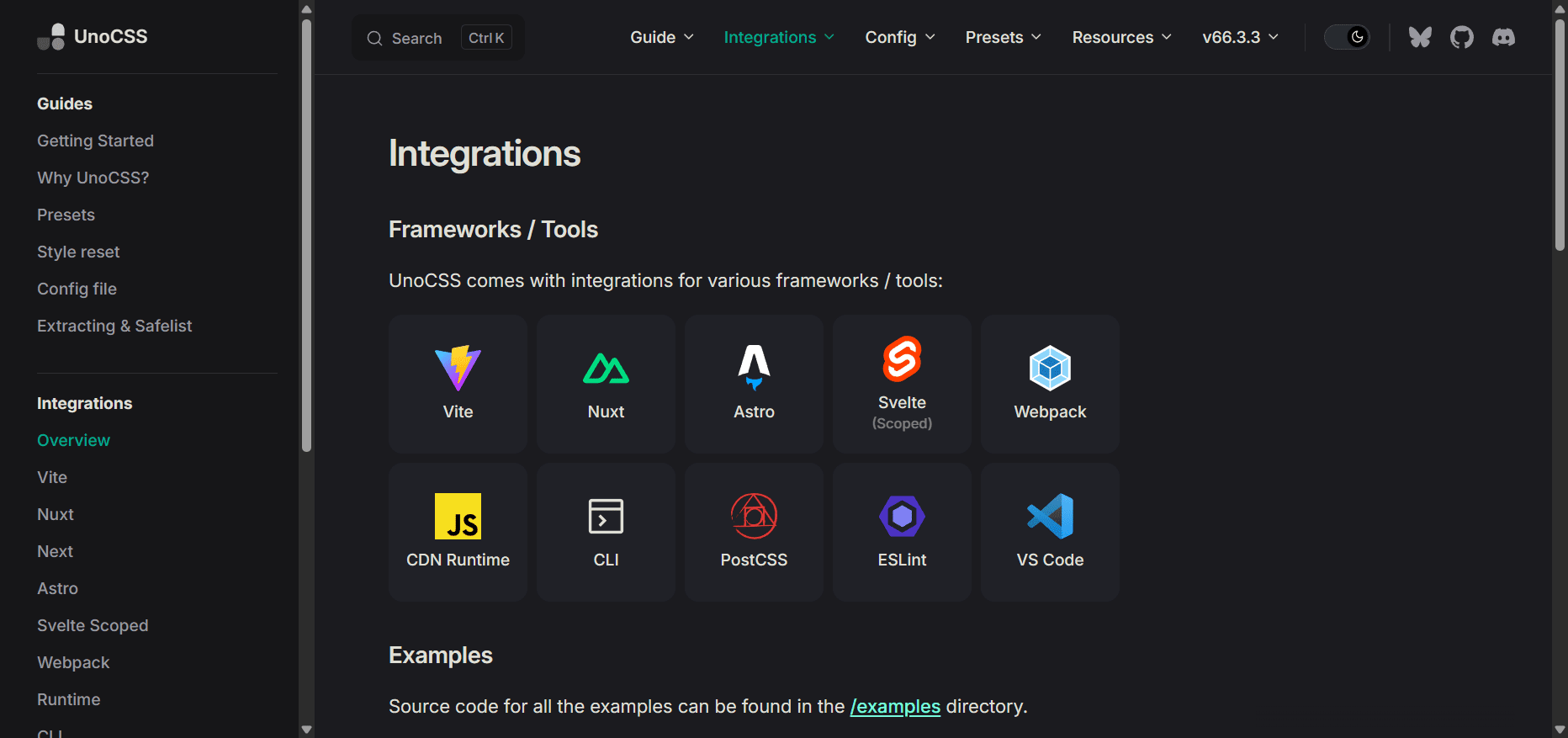
Task: Open Vite in sidebar integrations list
Action: (52, 477)
